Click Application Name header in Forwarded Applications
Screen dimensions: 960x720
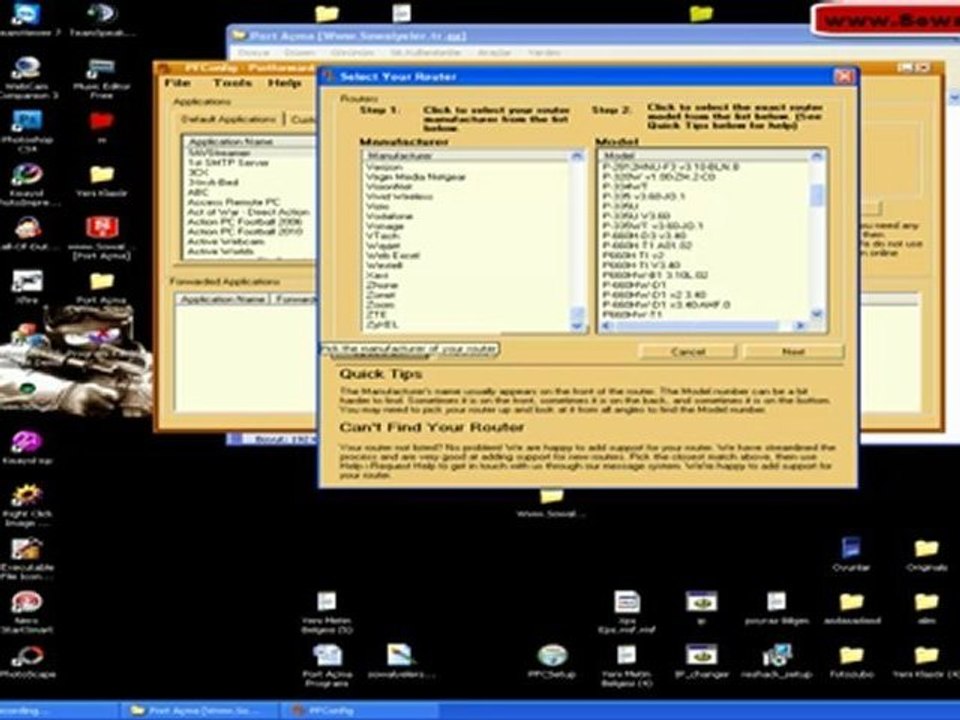[x=222, y=299]
